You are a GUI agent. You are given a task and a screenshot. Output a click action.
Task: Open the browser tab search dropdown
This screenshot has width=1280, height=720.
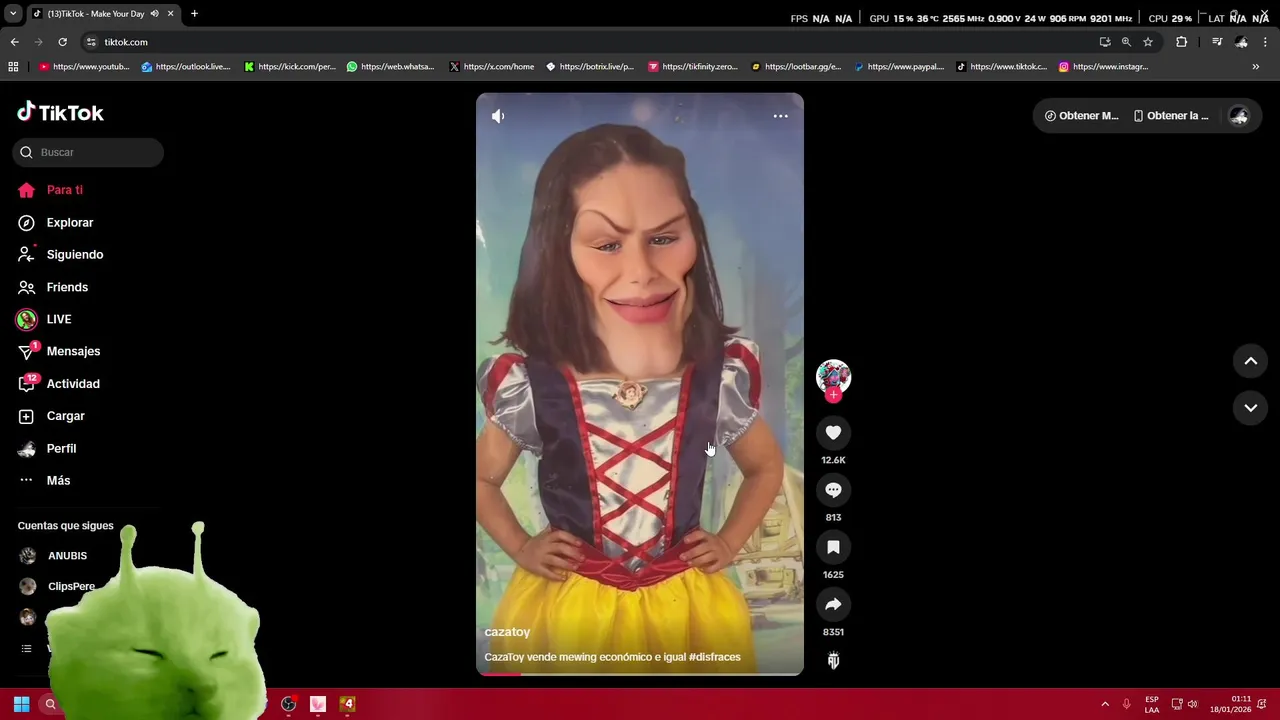tap(13, 14)
